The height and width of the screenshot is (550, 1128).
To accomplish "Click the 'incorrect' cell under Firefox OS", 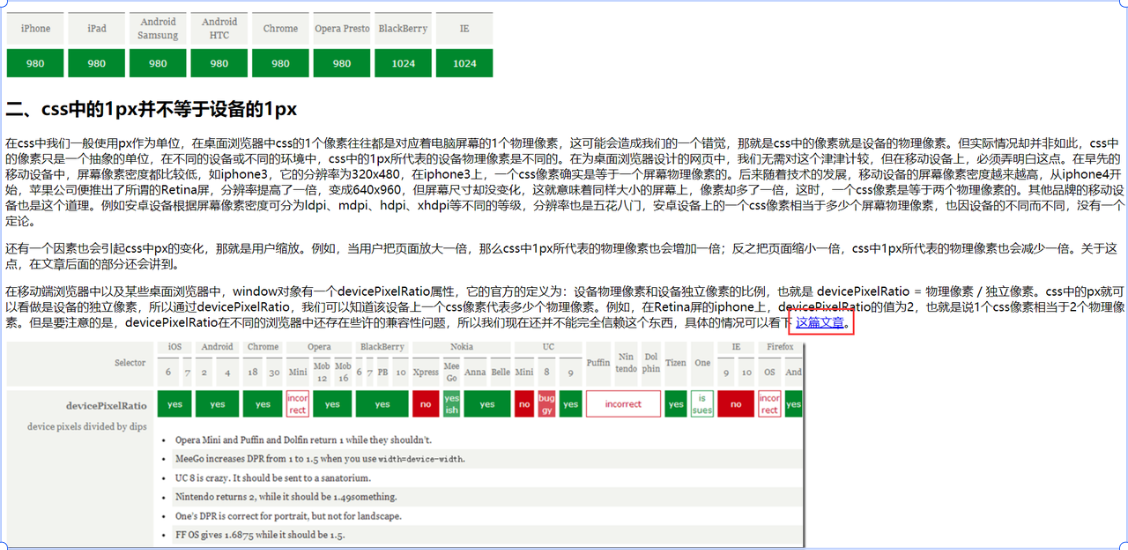I will pos(770,404).
